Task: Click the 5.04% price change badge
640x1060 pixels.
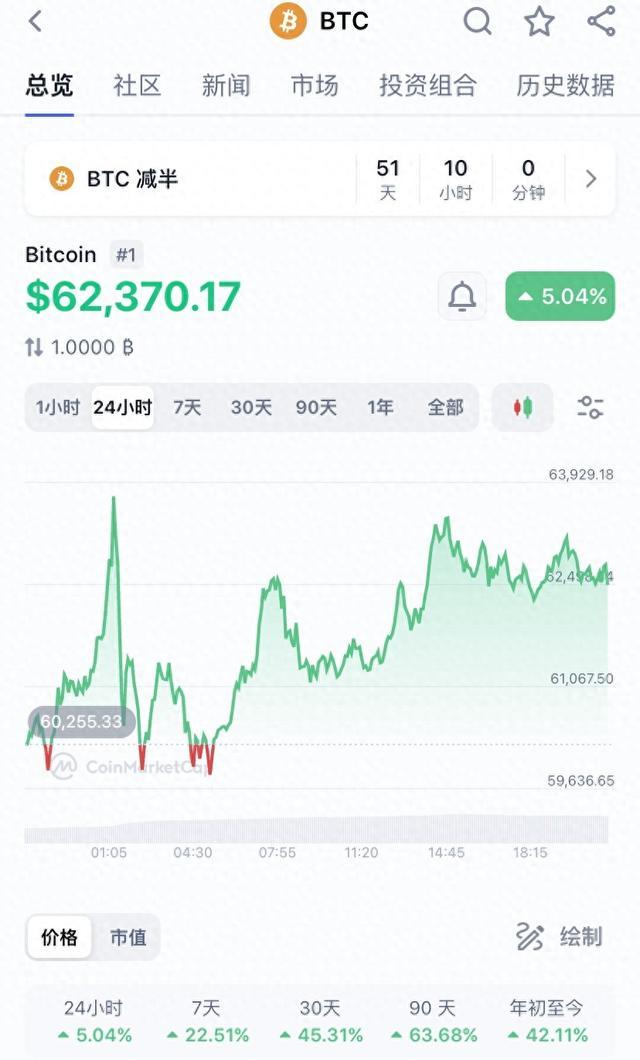Action: [560, 296]
